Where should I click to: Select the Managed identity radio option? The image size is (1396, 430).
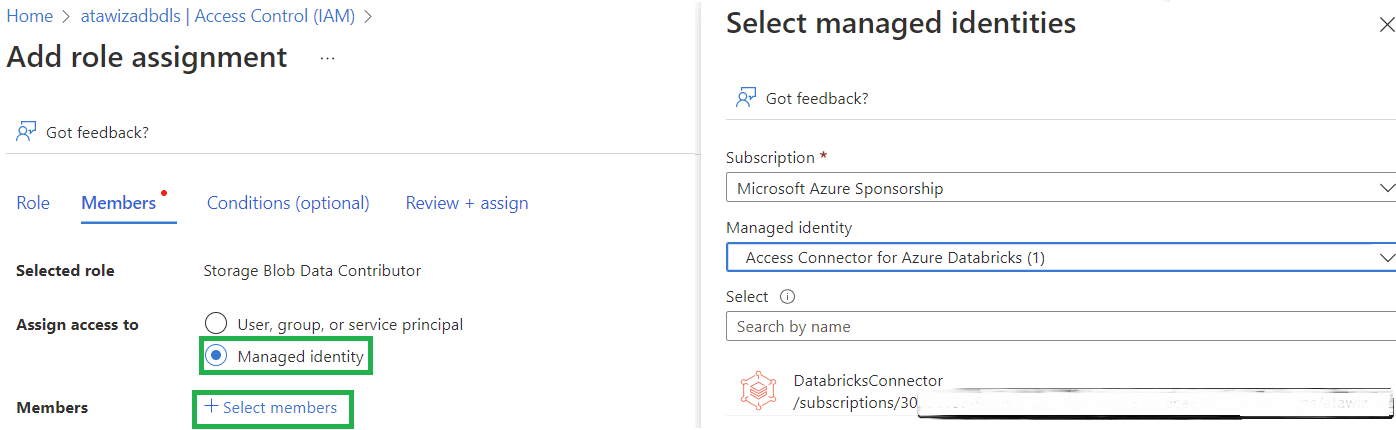(216, 356)
